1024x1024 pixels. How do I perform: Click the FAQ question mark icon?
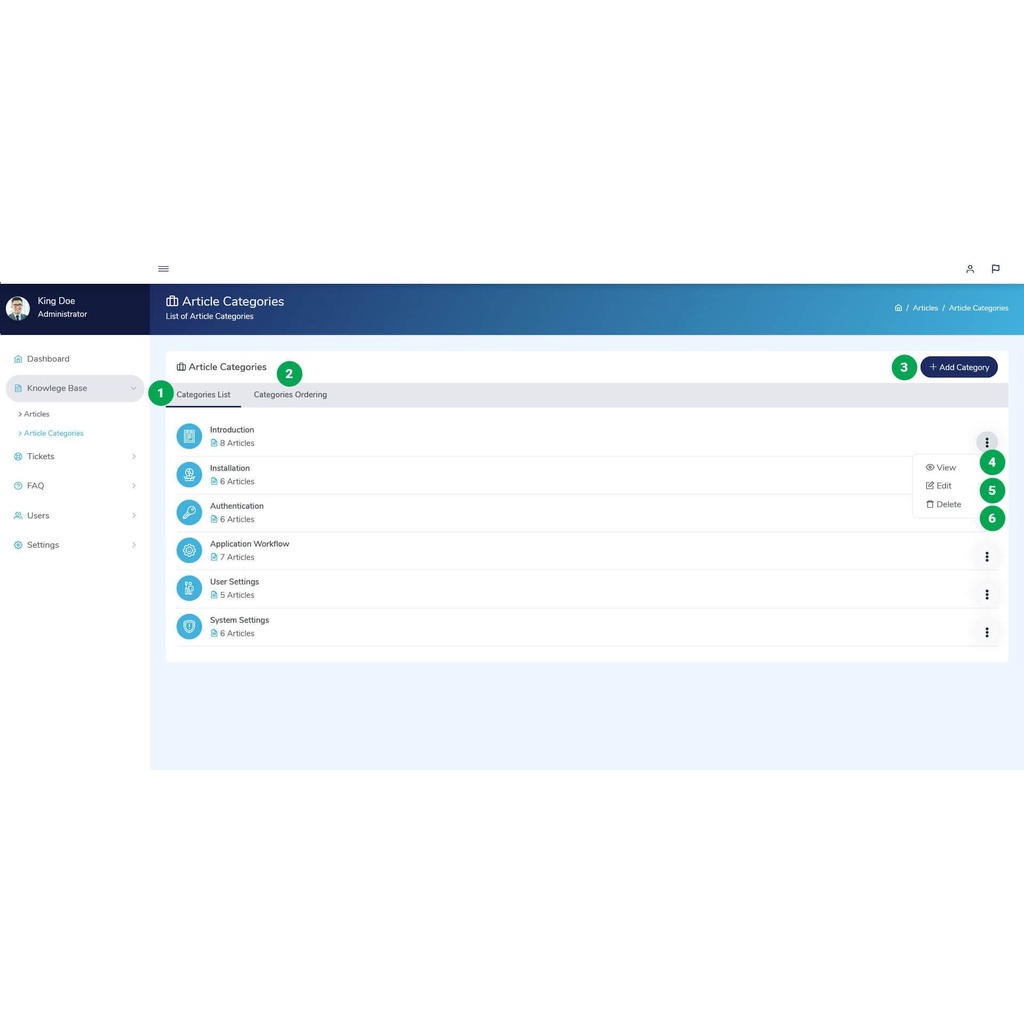click(18, 486)
